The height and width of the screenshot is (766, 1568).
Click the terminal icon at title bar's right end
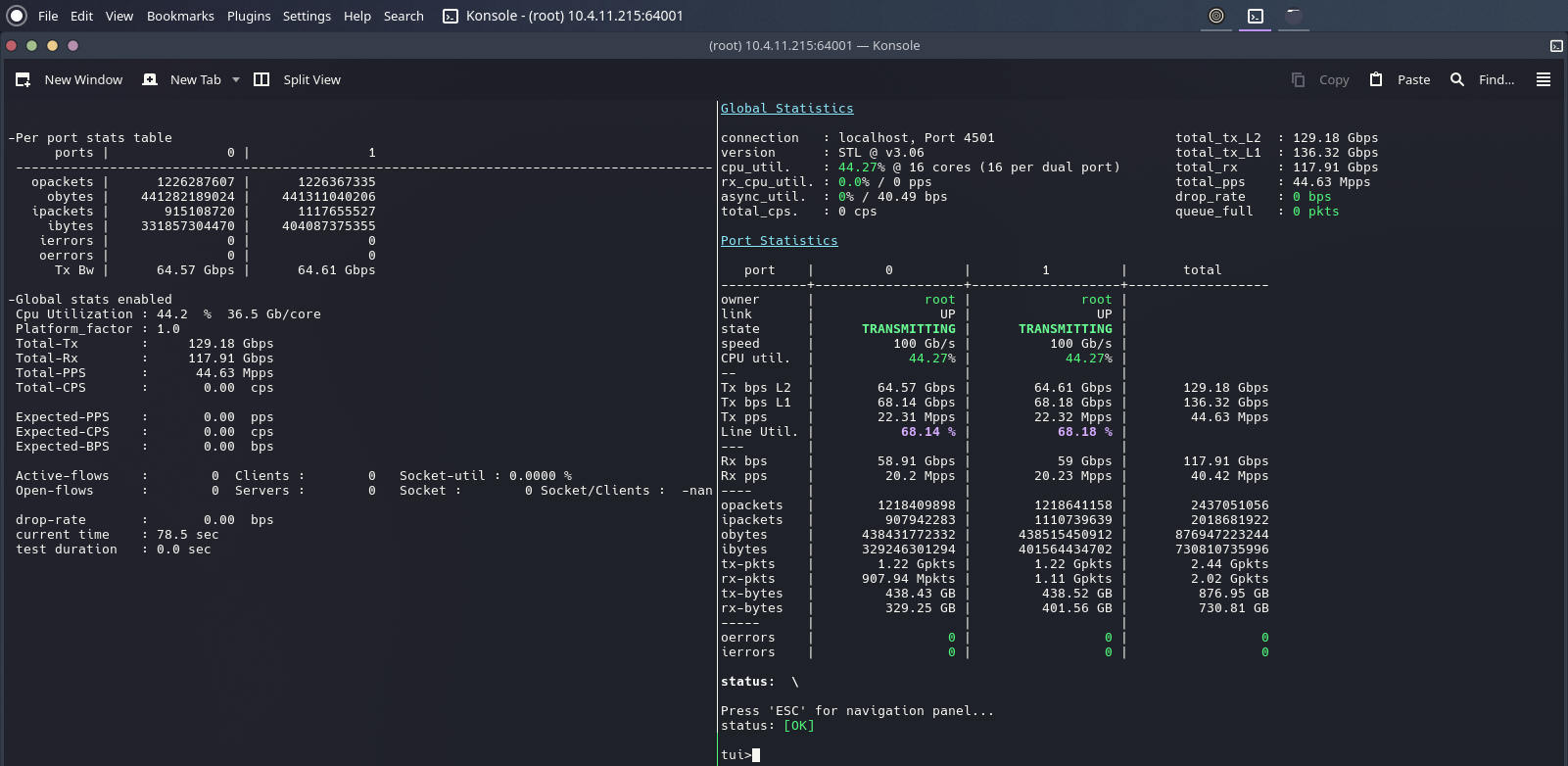(x=1556, y=46)
